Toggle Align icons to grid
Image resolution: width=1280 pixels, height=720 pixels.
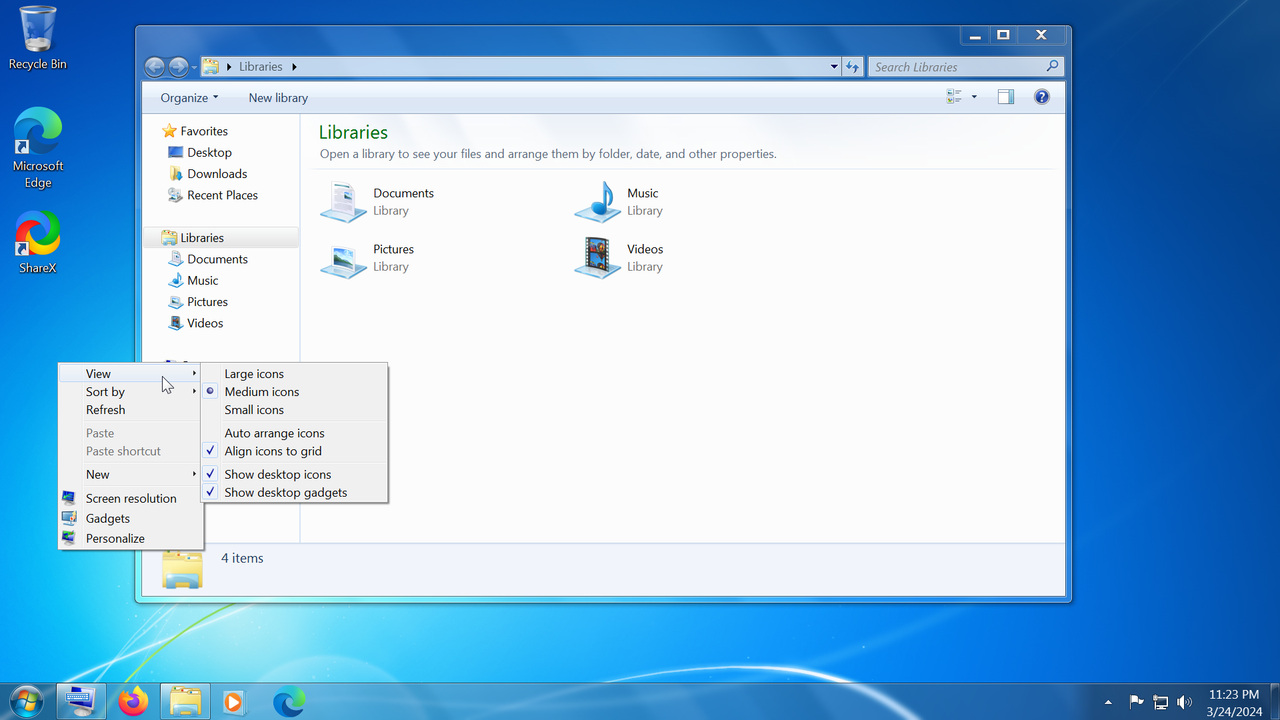(x=295, y=451)
